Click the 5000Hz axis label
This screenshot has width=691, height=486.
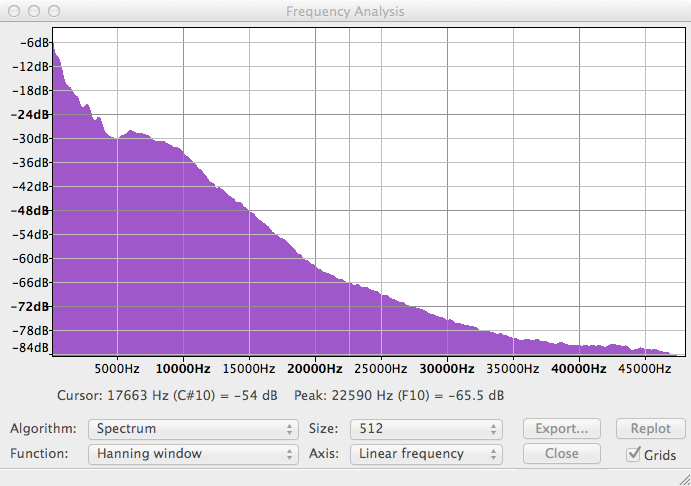click(117, 369)
